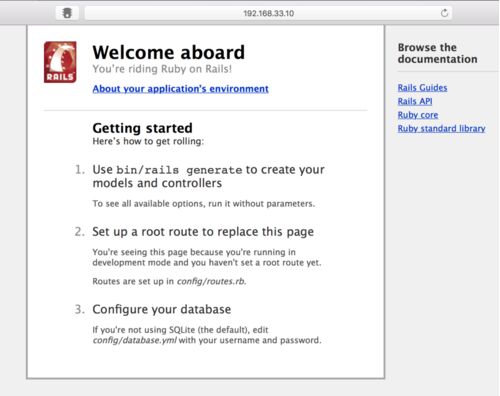
Task: Click the extension icon beside the address bar
Action: (x=67, y=13)
